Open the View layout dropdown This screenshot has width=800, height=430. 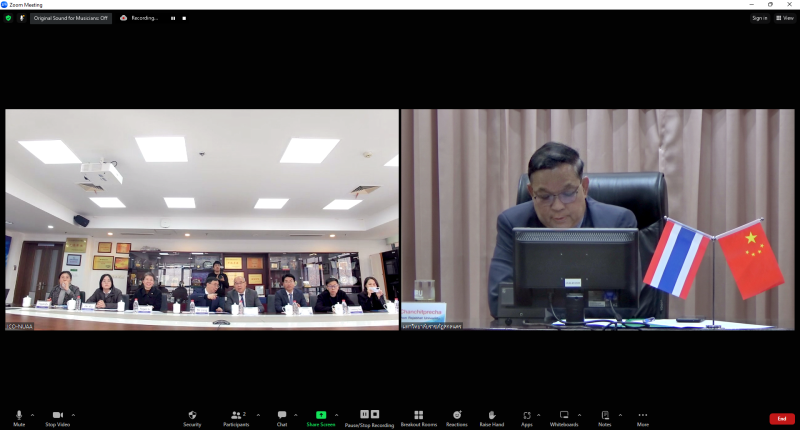coord(785,18)
